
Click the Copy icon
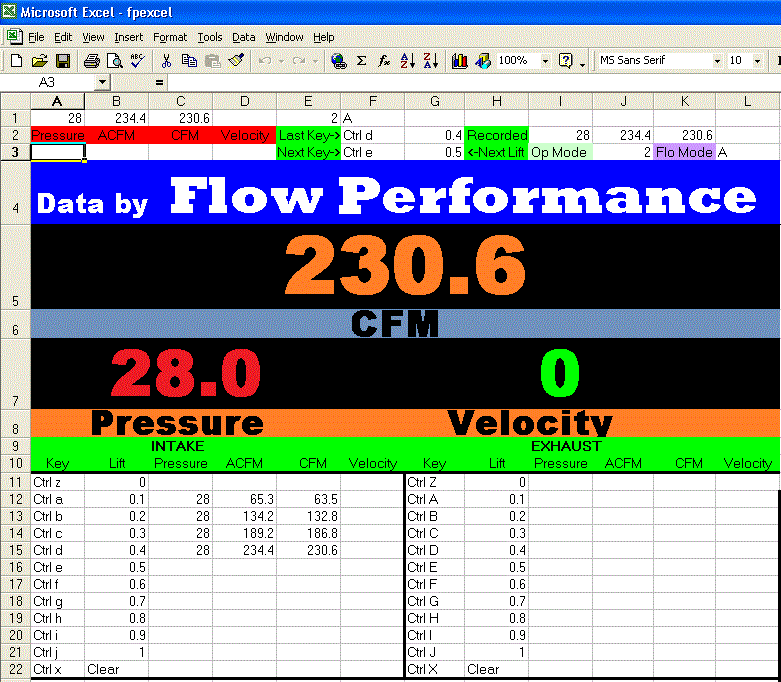click(189, 61)
